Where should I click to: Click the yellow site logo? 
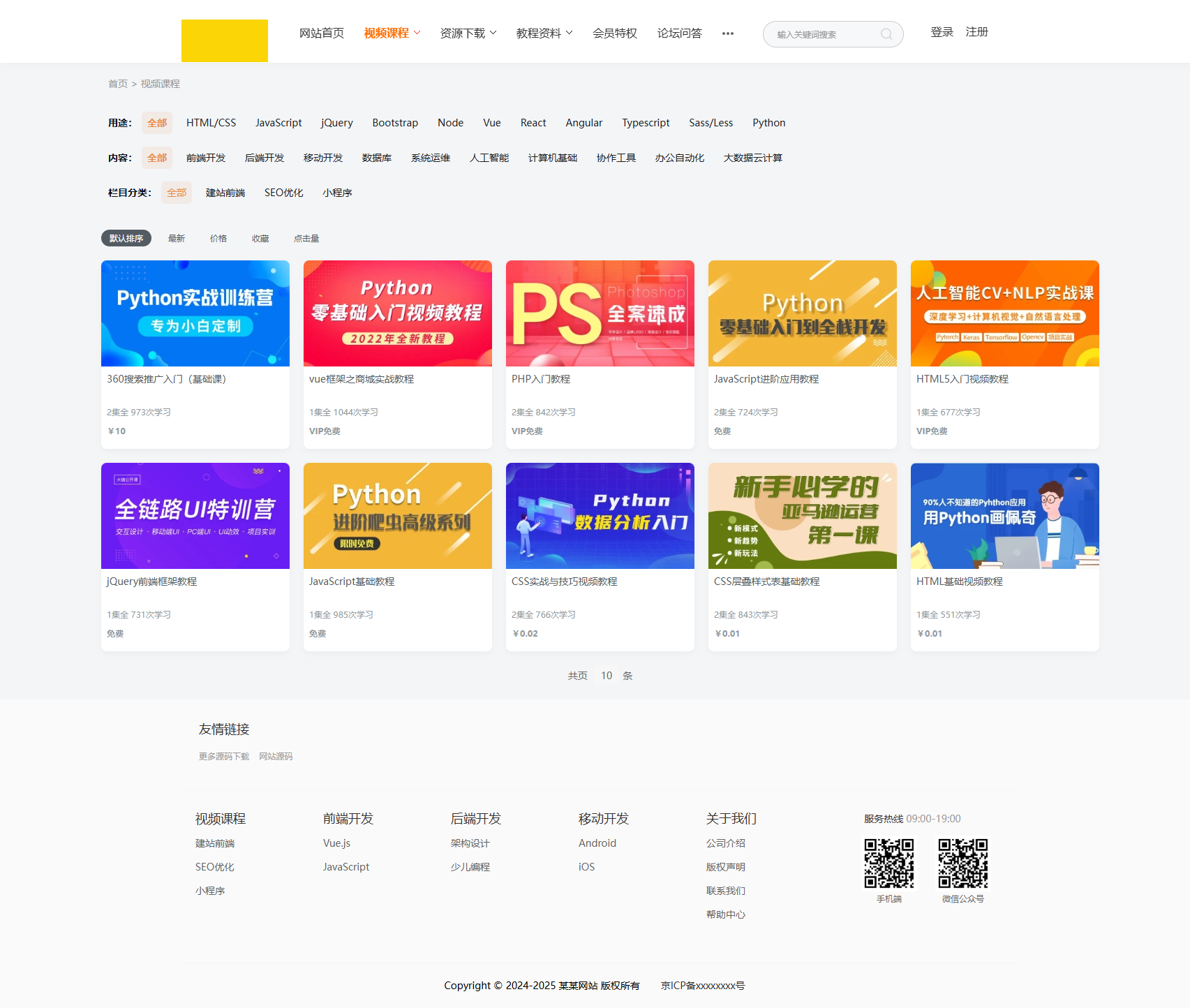tap(224, 40)
